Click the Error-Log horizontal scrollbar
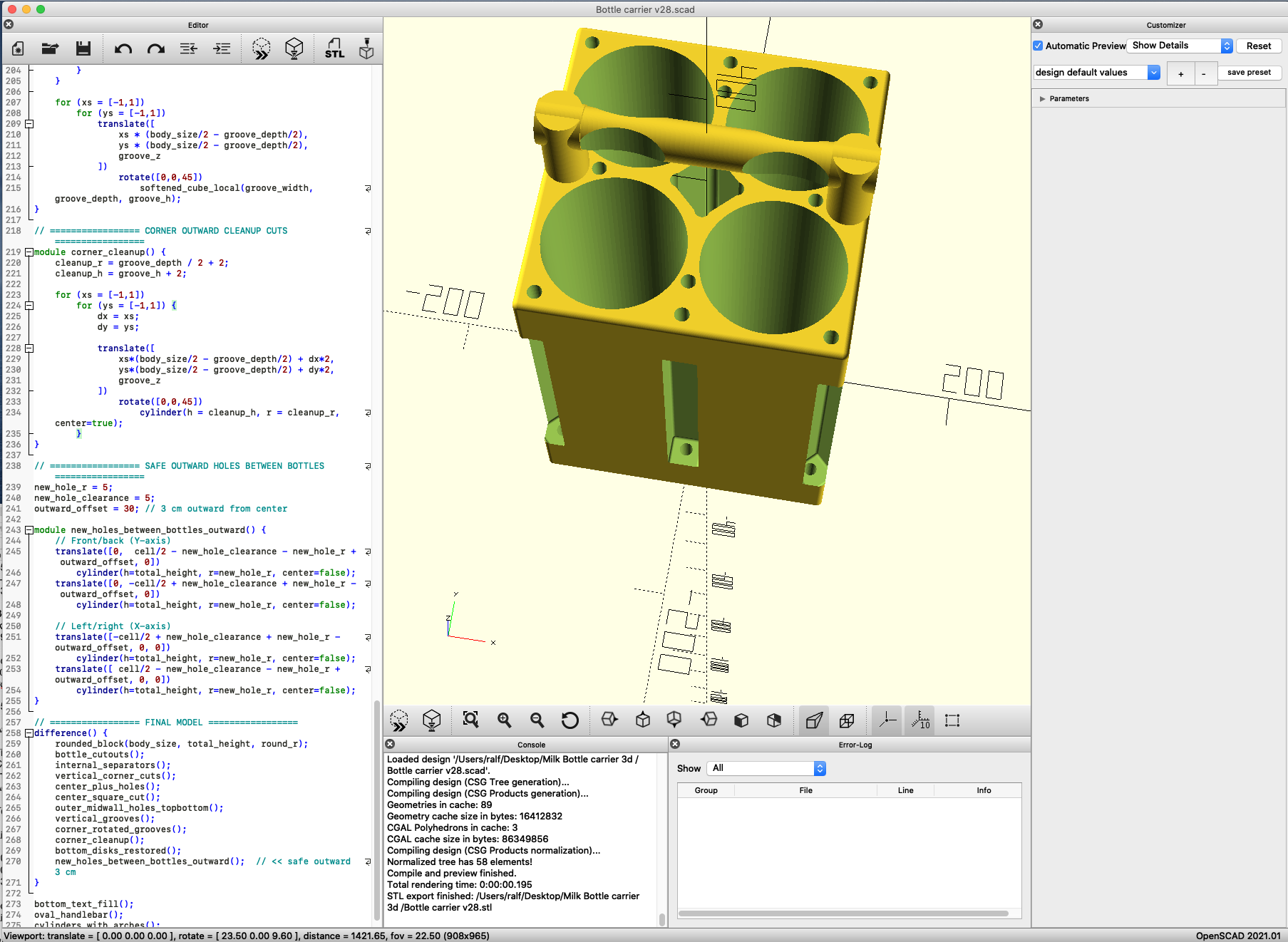The image size is (1288, 942). coord(843,913)
